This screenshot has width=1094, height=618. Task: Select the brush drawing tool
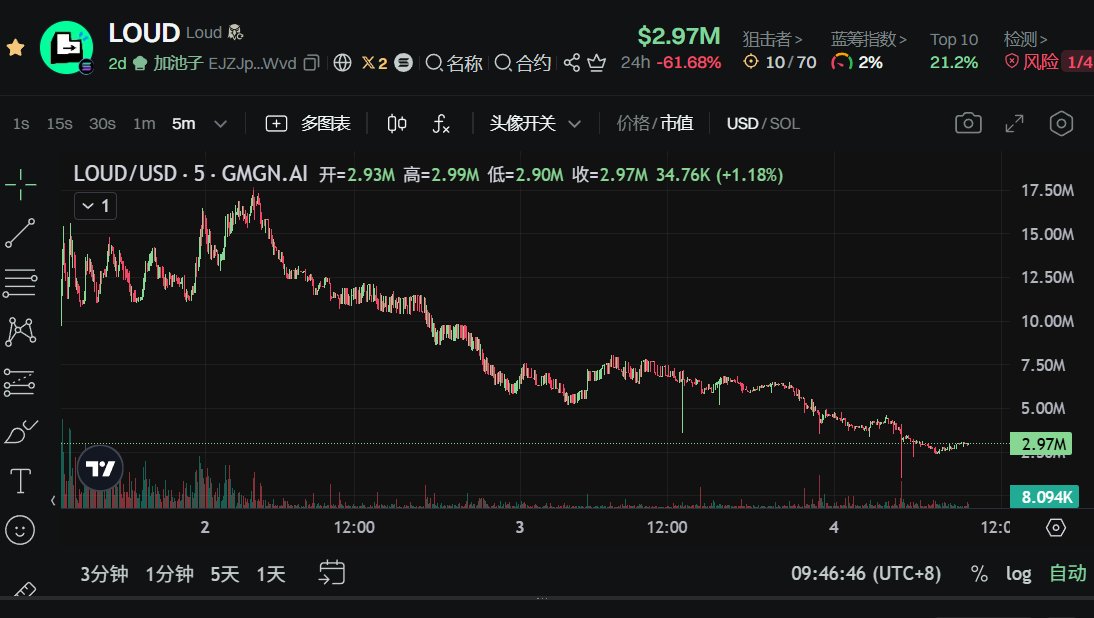(20, 432)
